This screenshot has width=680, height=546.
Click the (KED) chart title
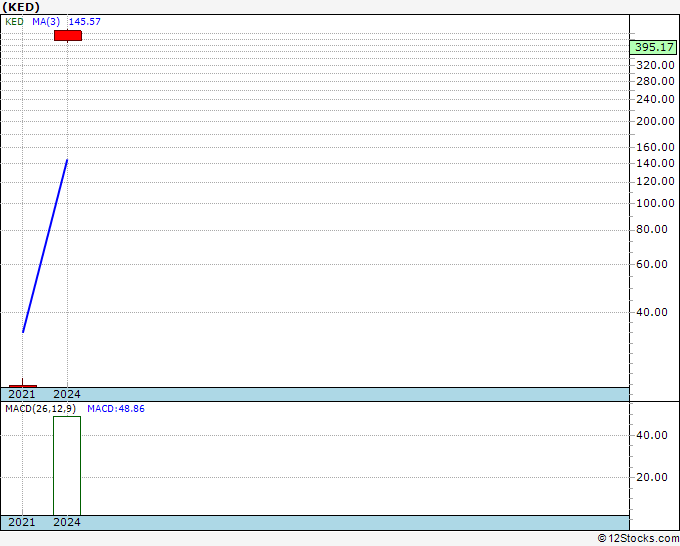click(21, 7)
